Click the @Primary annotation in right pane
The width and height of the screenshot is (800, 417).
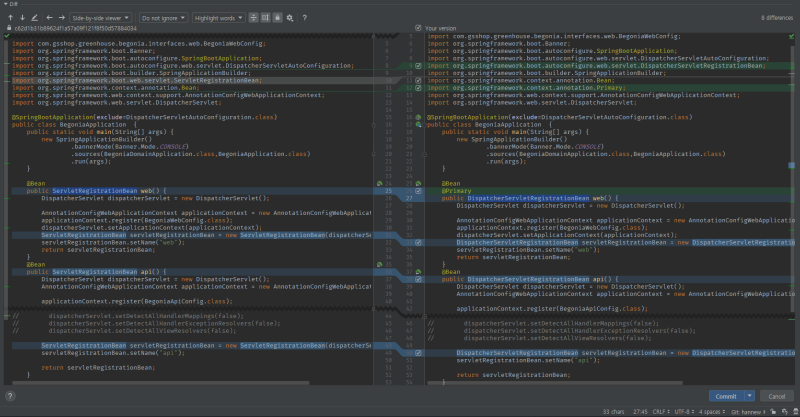point(457,191)
